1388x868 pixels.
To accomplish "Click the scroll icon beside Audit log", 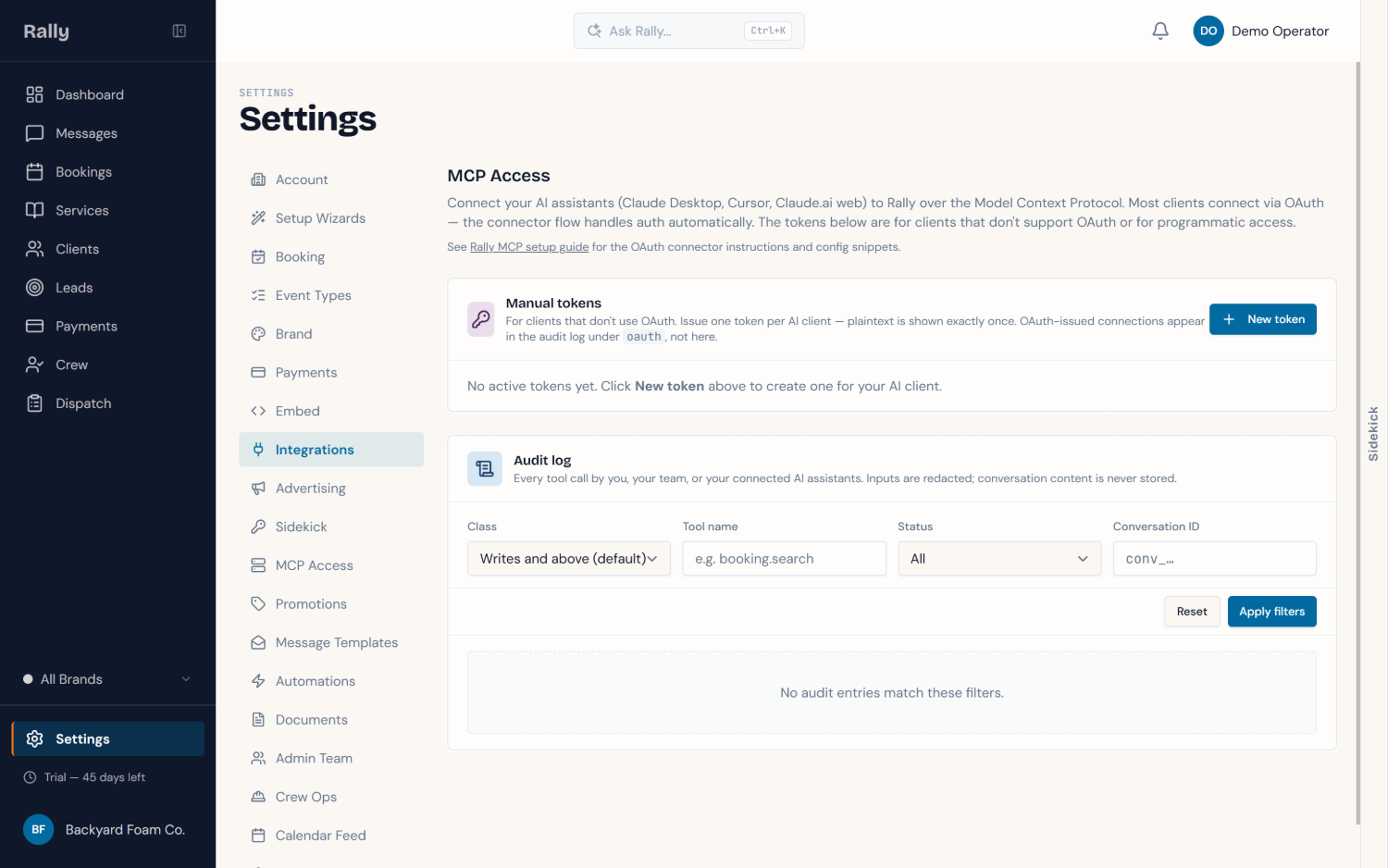I will (485, 469).
